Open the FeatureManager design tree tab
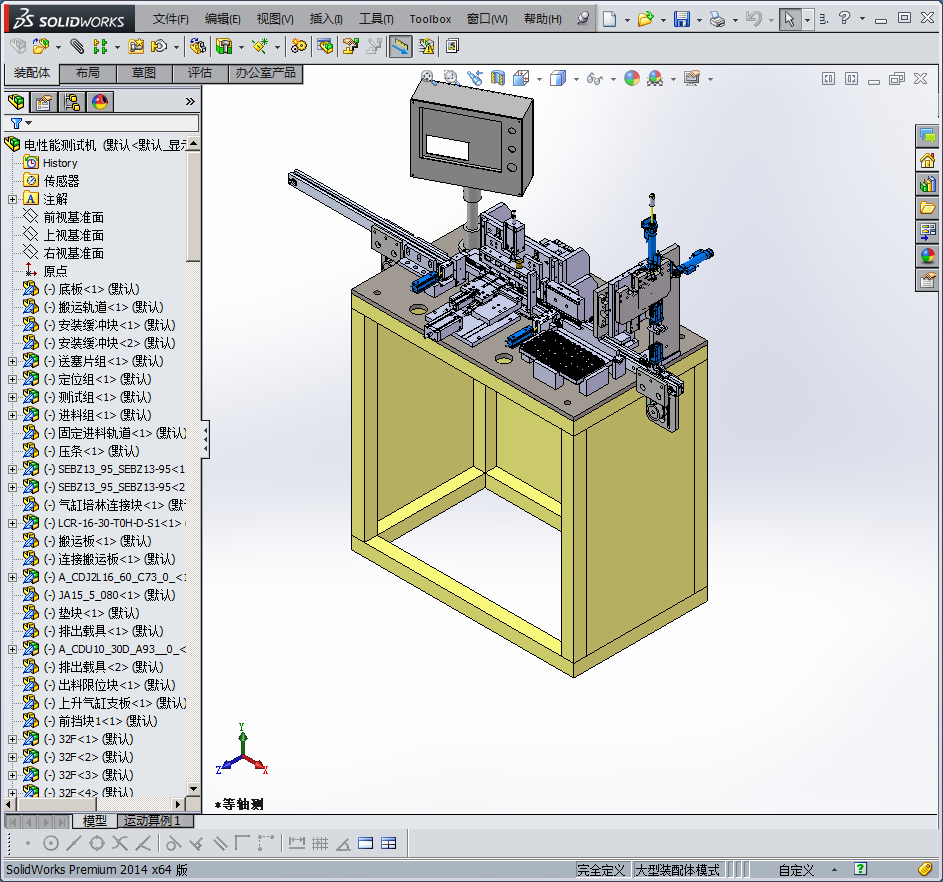Image resolution: width=943 pixels, height=882 pixels. tap(17, 102)
